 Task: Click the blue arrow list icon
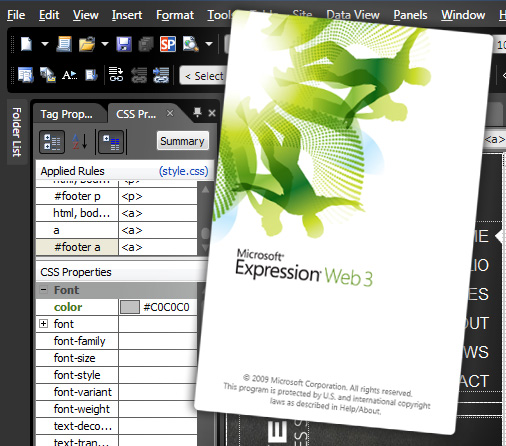(161, 75)
